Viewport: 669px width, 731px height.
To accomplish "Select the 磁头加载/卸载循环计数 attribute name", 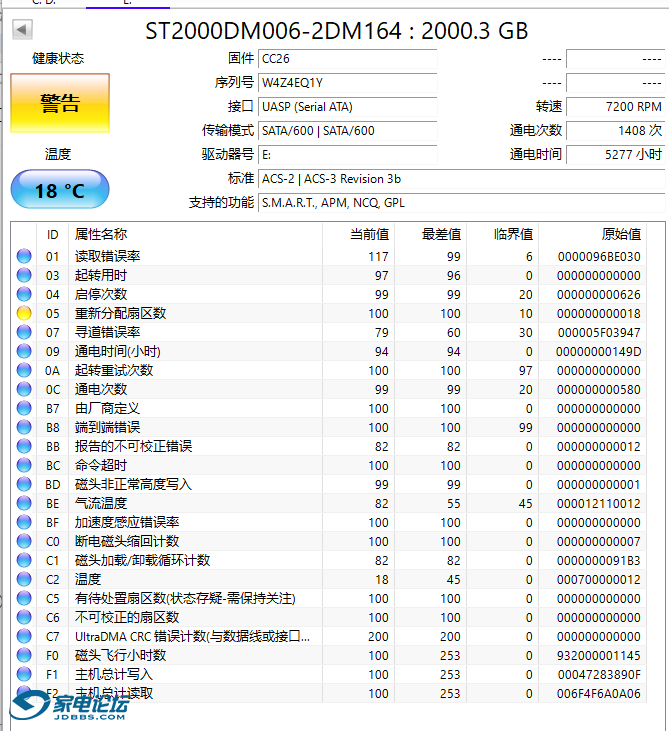I will tap(142, 560).
